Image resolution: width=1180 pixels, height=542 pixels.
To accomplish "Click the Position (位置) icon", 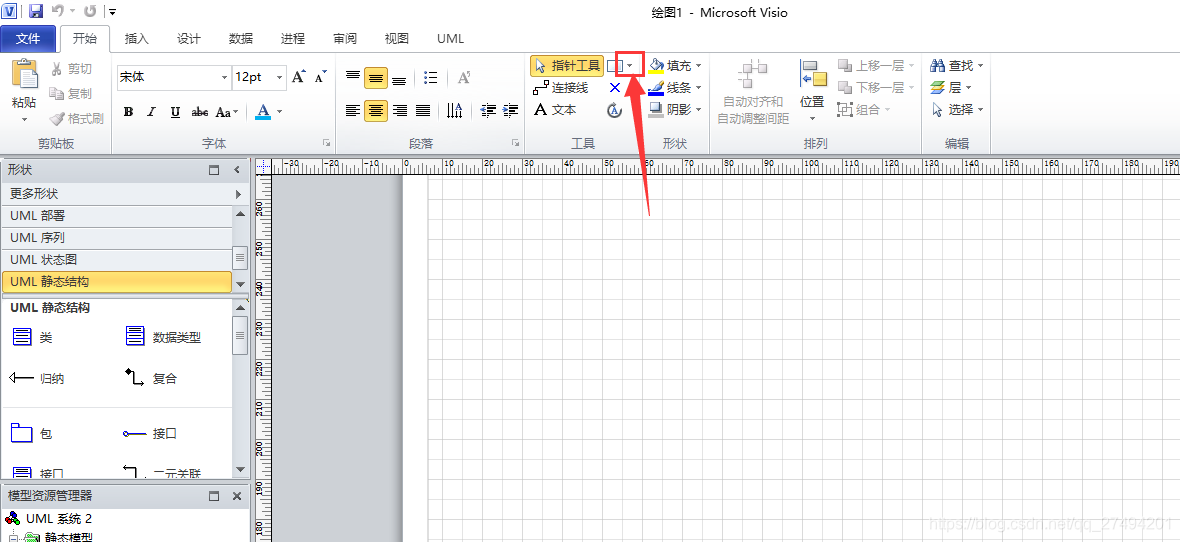I will pos(813,73).
